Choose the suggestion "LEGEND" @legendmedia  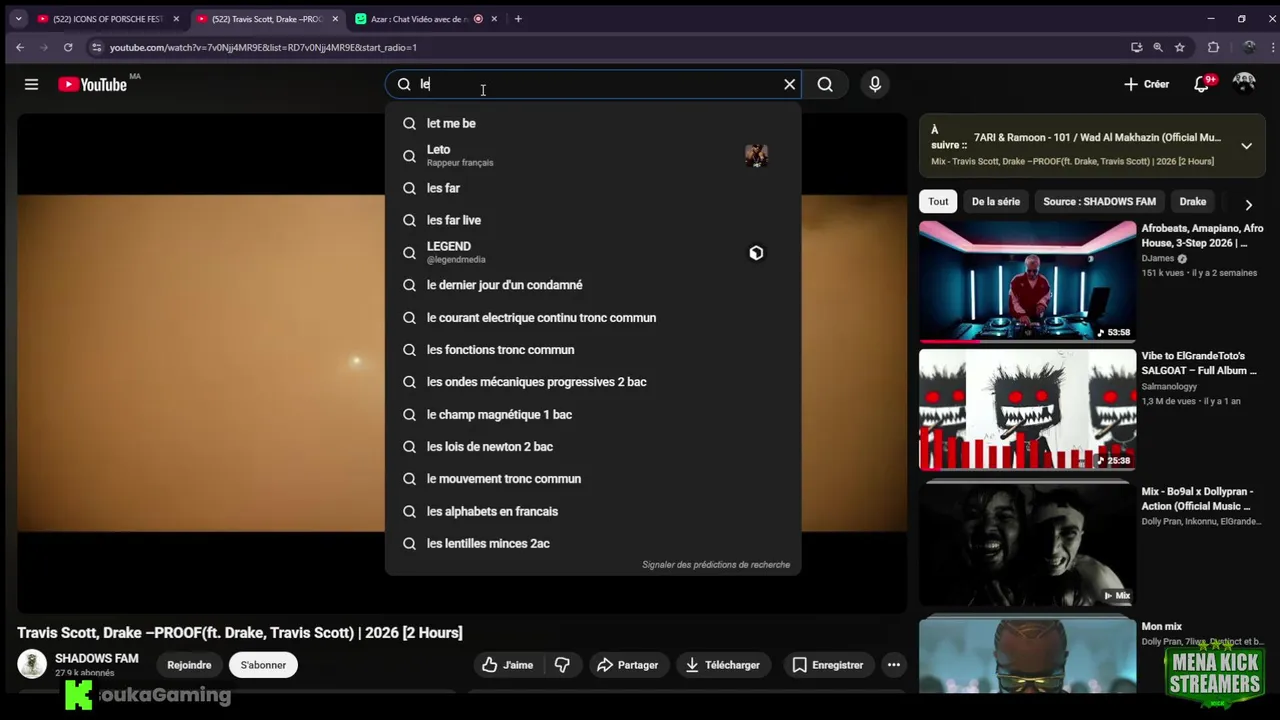[x=593, y=252]
